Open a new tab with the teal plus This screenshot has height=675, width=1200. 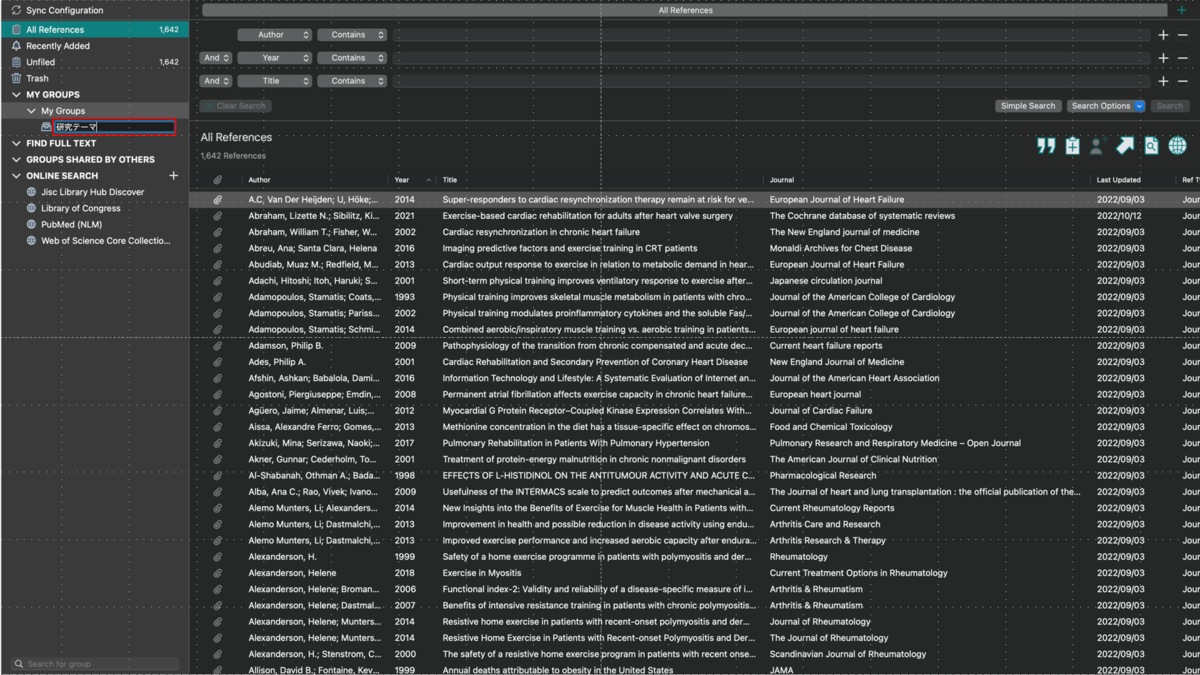[x=1182, y=10]
